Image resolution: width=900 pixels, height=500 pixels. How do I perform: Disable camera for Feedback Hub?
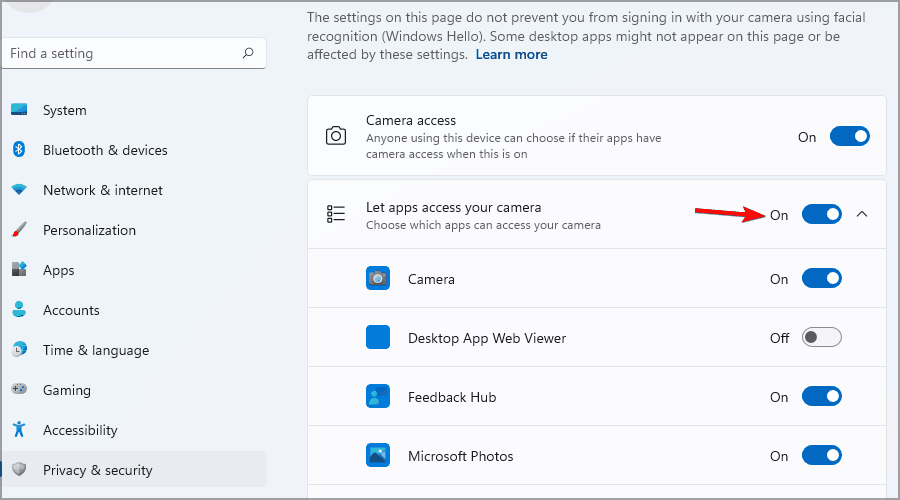coord(821,397)
